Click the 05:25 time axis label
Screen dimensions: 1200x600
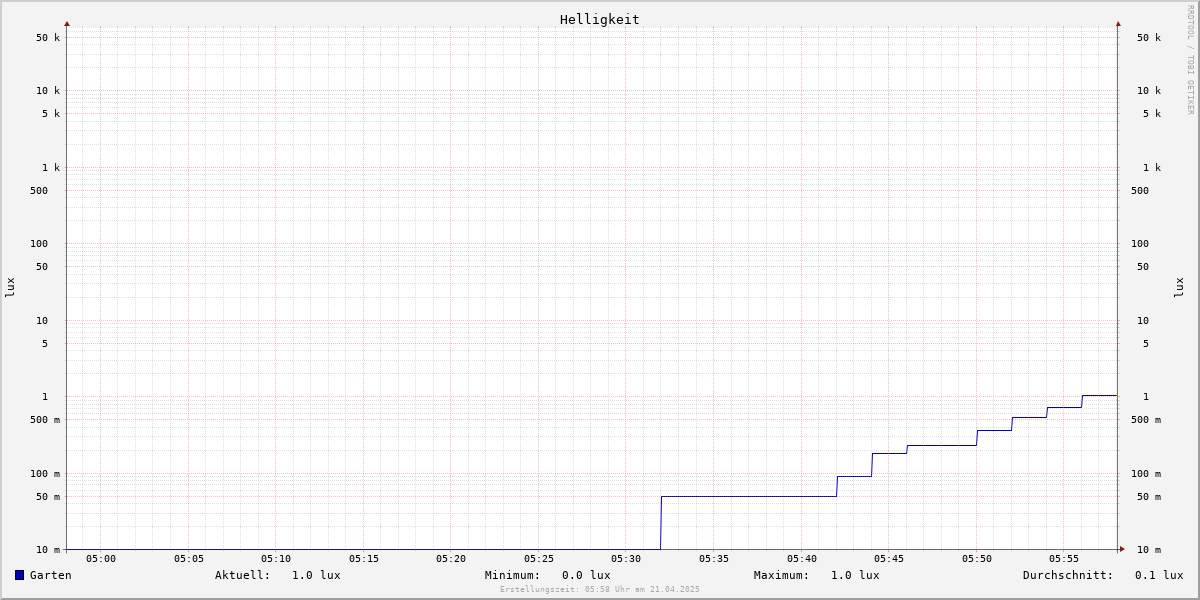tap(539, 559)
